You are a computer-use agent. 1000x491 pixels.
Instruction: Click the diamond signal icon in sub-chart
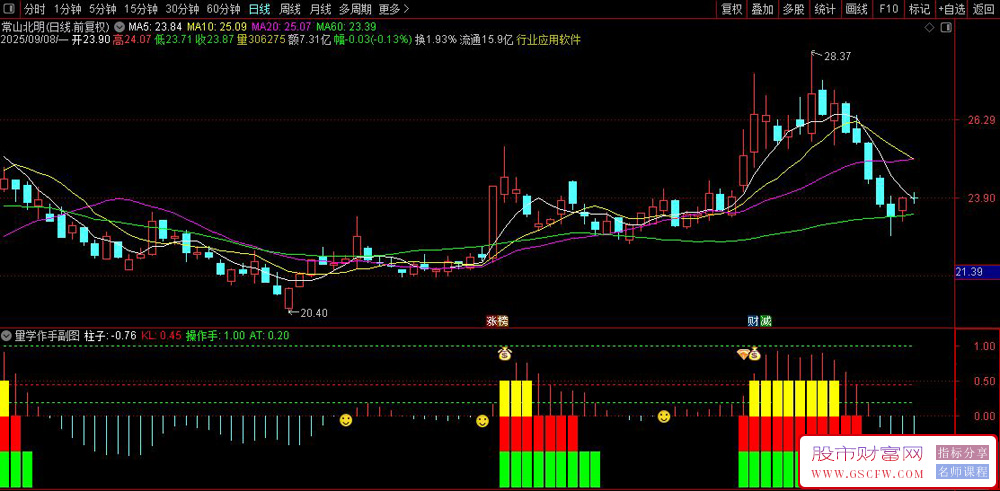tap(743, 353)
